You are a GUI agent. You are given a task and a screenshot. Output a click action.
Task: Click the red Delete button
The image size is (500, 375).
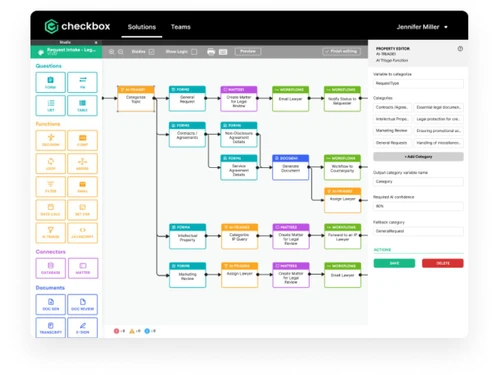pyautogui.click(x=443, y=263)
